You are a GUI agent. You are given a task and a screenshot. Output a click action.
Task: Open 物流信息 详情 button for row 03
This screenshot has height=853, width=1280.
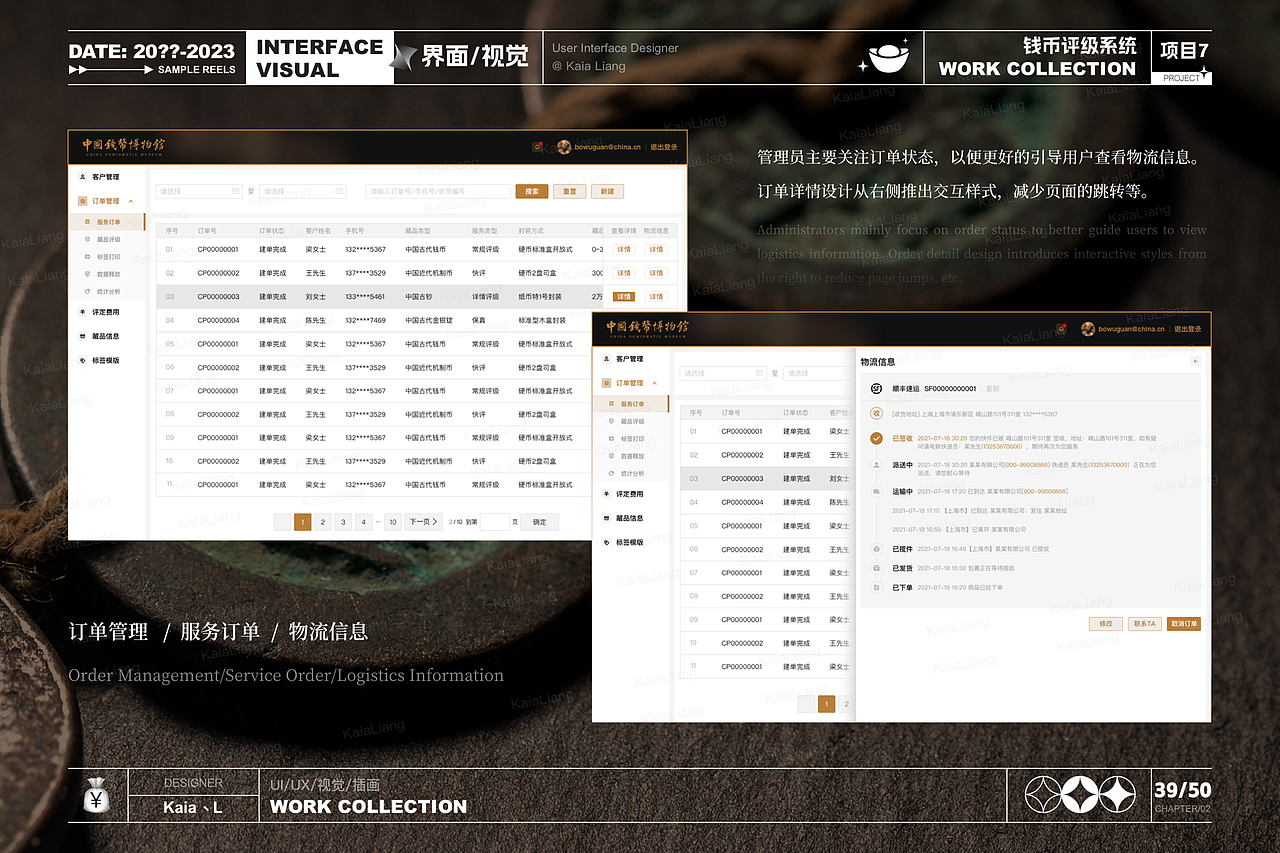point(656,297)
